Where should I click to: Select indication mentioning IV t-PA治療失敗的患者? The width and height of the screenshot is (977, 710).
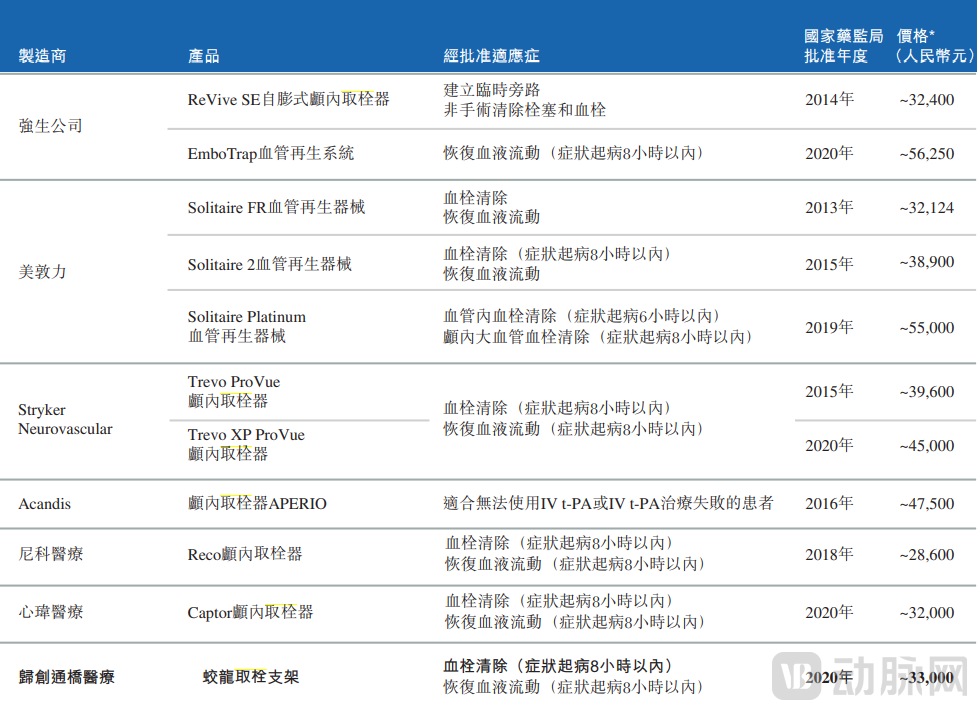point(609,503)
